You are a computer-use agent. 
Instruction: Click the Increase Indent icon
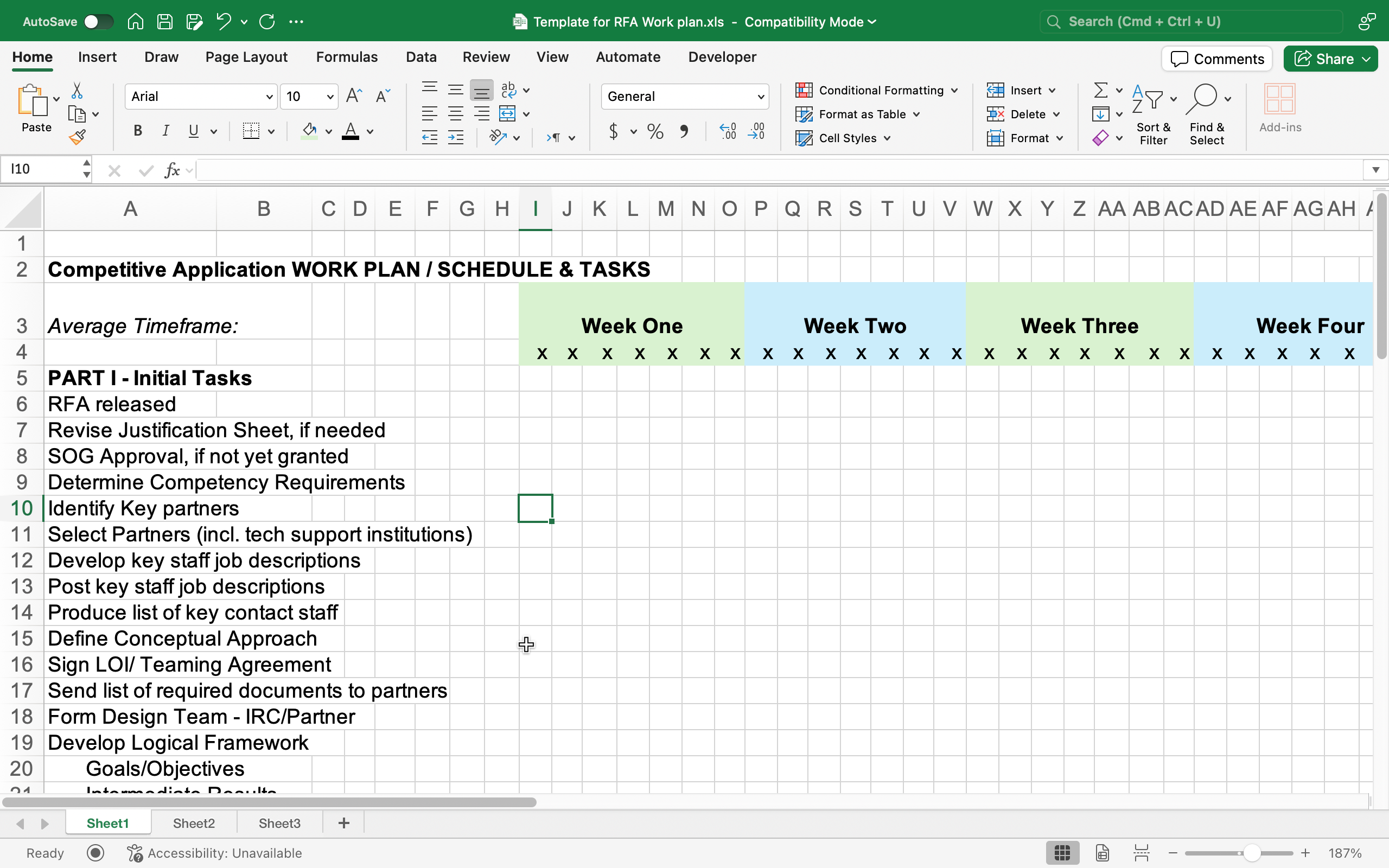click(x=456, y=137)
